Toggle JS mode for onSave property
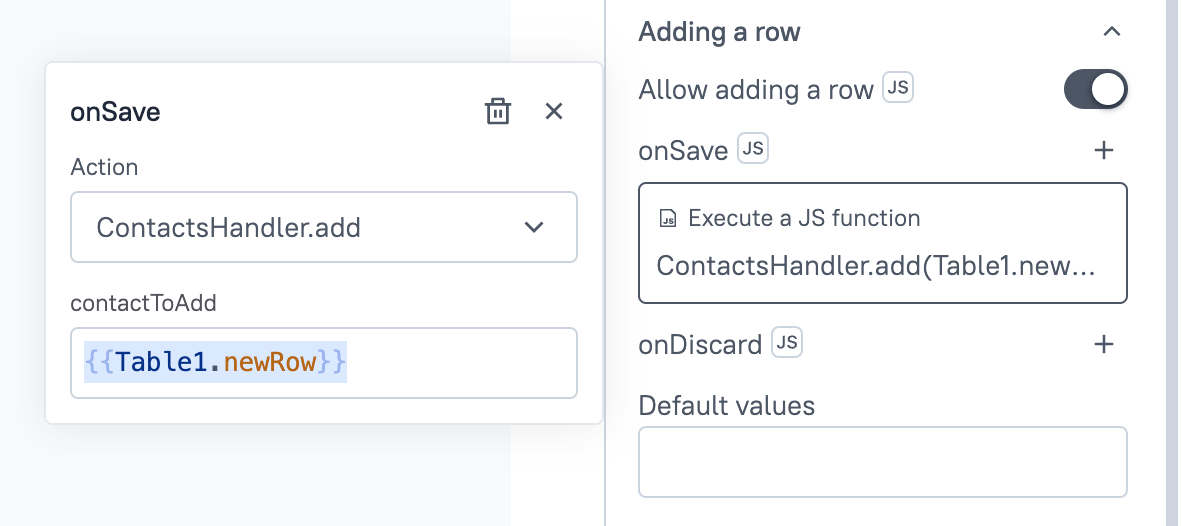The width and height of the screenshot is (1182, 526). pyautogui.click(x=752, y=149)
